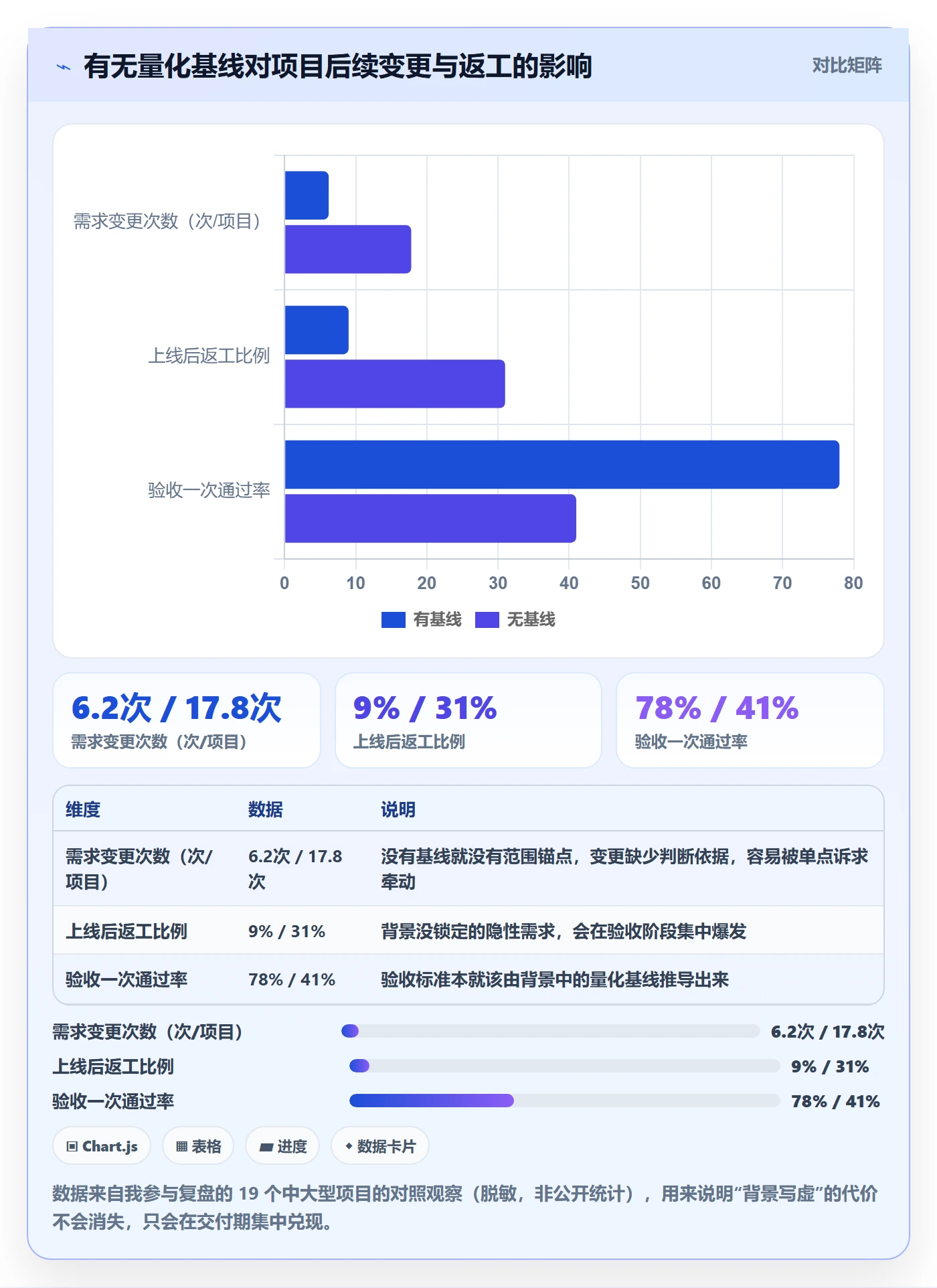Click the 对比矩阵 label in header
This screenshot has height=1288, width=937.
click(847, 66)
